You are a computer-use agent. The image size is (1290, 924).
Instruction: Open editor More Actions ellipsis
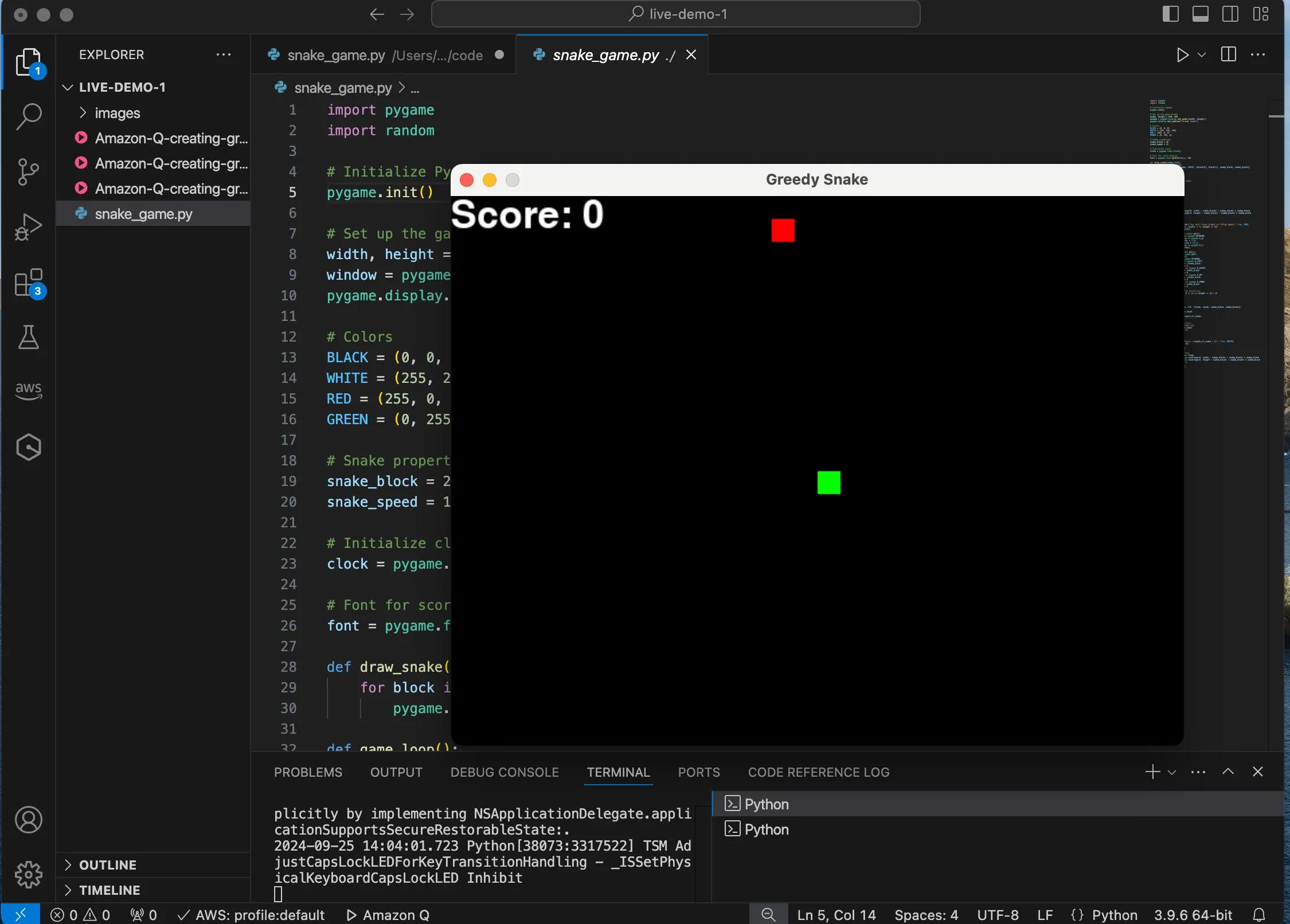[1258, 55]
